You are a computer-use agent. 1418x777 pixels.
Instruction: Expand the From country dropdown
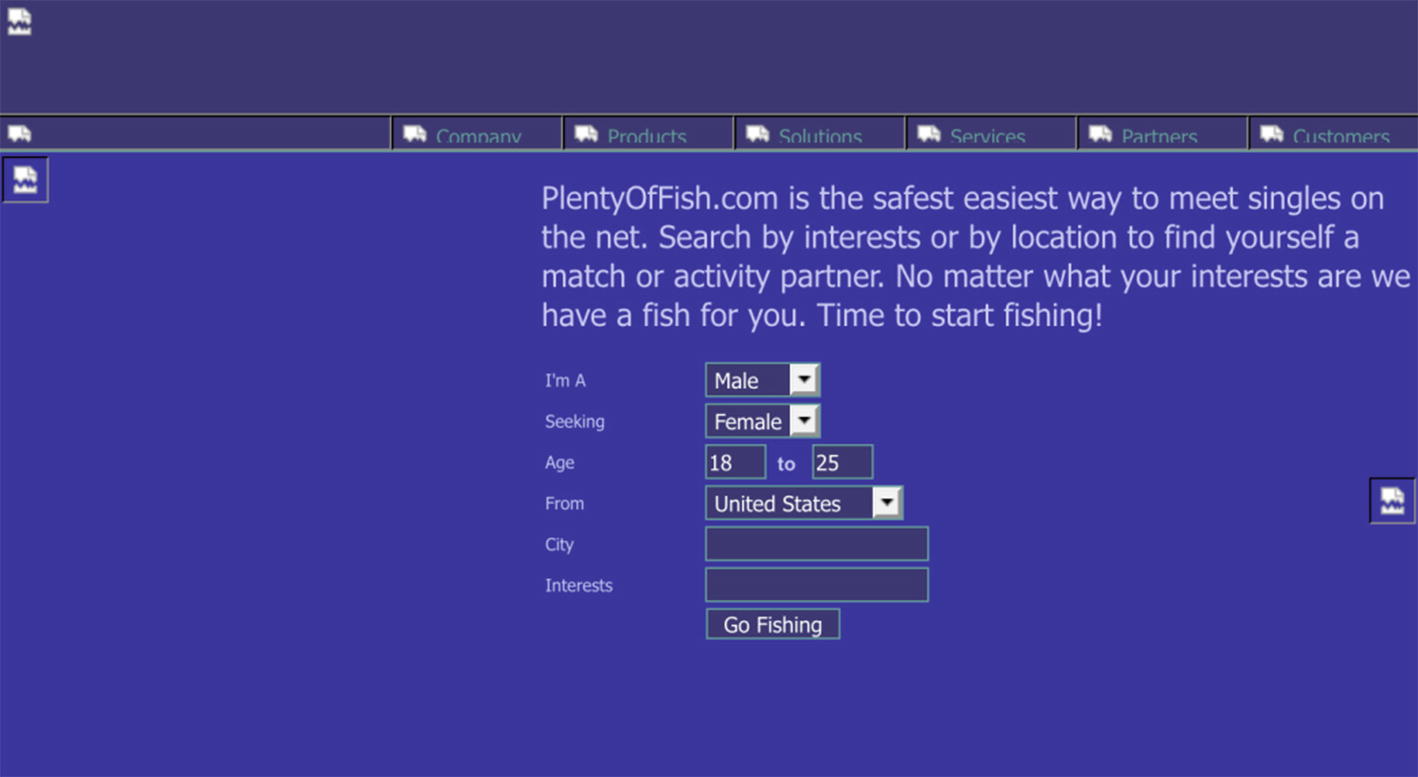(804, 503)
